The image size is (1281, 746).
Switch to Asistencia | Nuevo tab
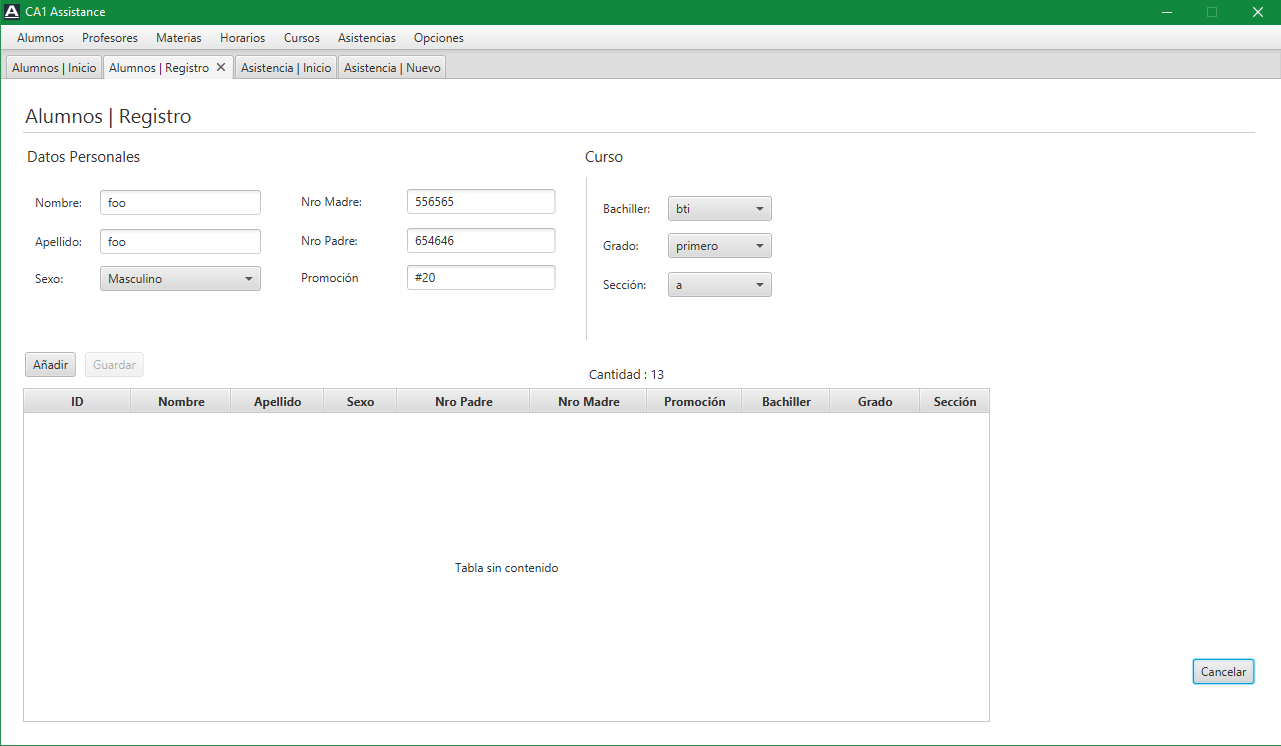[392, 68]
